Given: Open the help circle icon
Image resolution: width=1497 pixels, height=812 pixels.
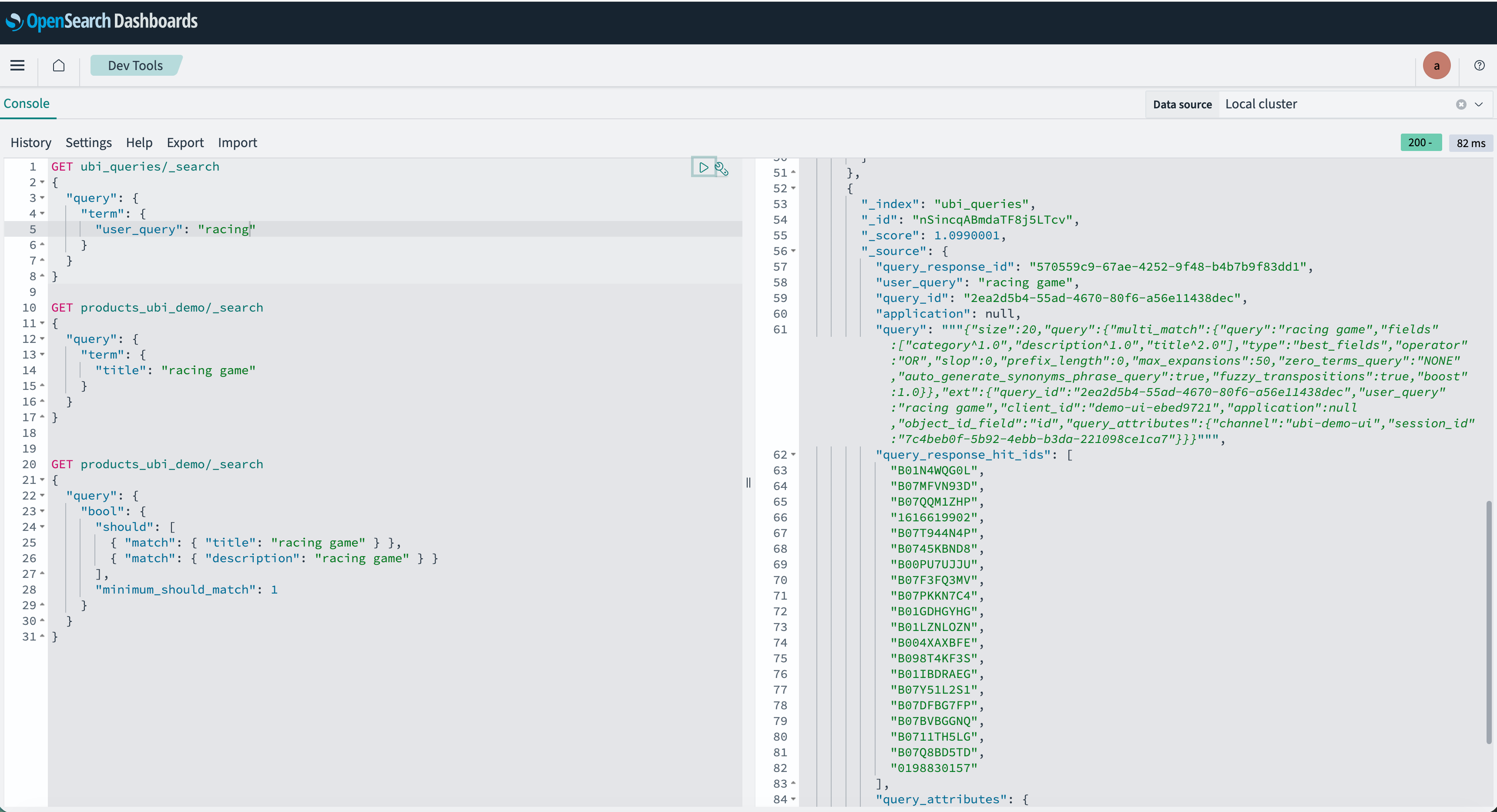Looking at the screenshot, I should [1480, 65].
